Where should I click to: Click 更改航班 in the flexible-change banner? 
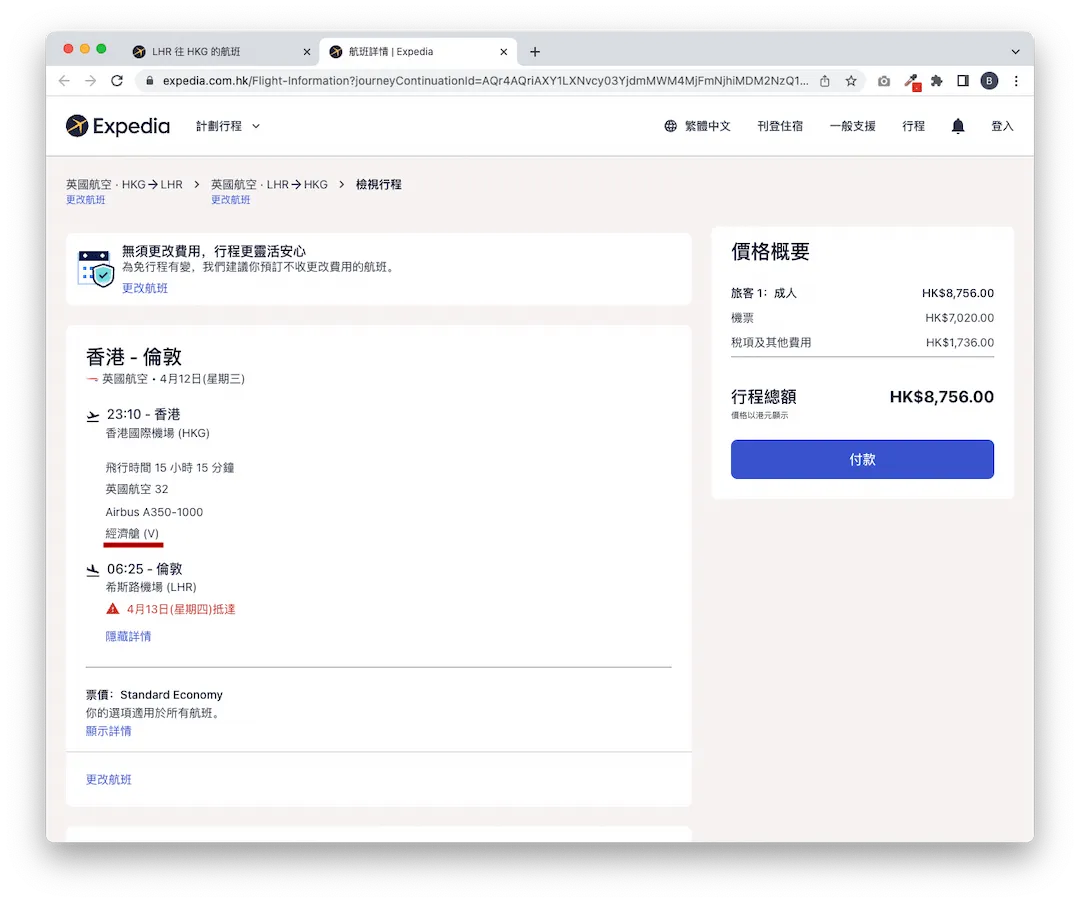(x=145, y=288)
